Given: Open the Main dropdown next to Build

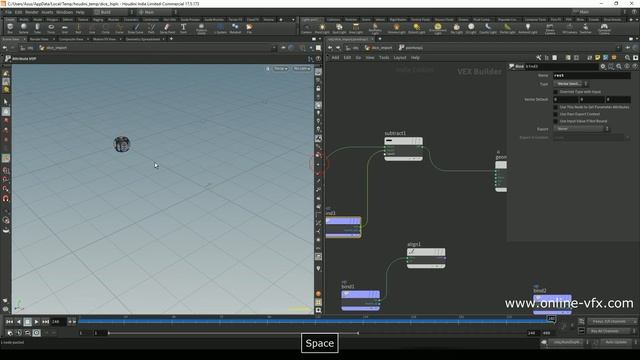Looking at the screenshot, I should (157, 12).
